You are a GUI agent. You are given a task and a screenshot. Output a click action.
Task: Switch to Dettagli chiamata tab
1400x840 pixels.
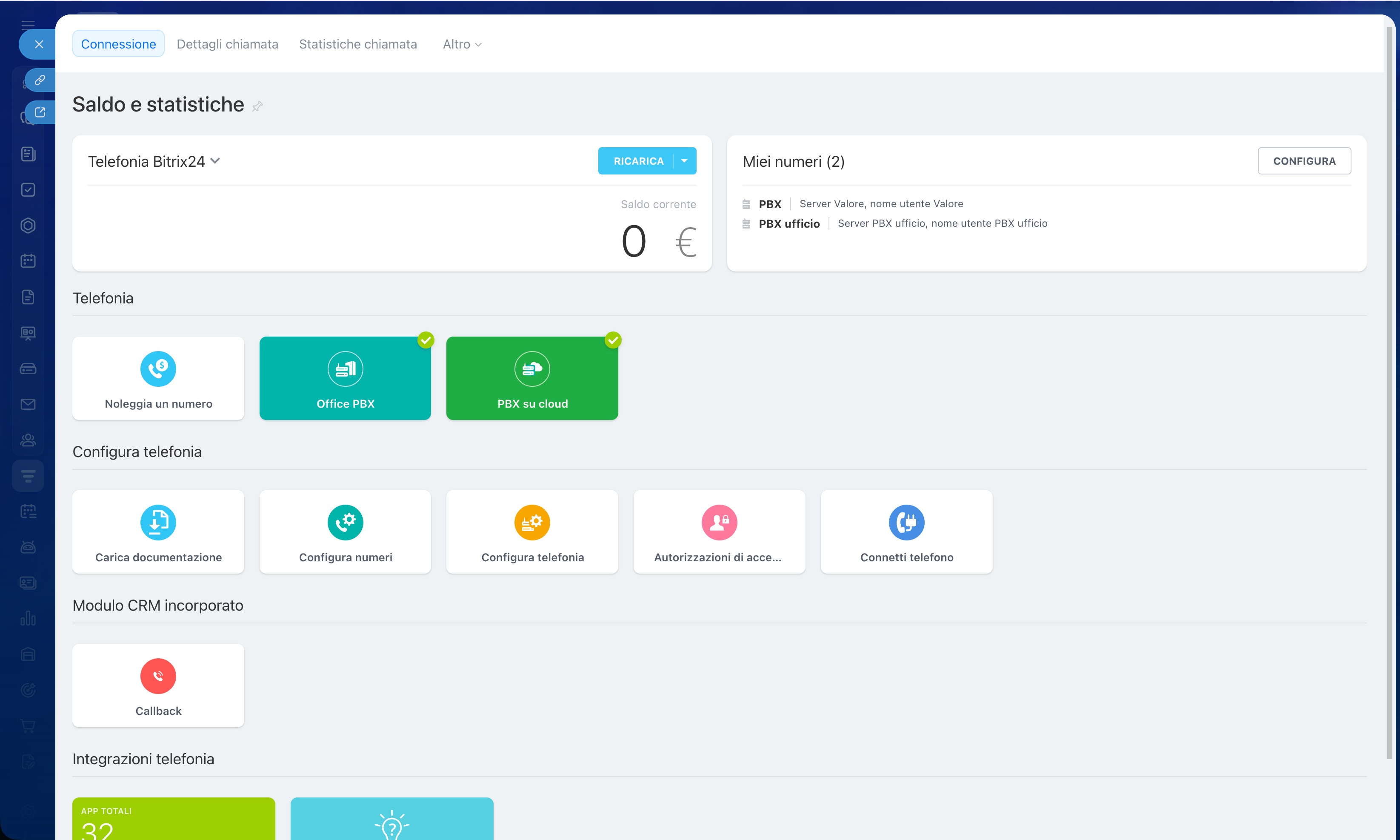click(x=227, y=44)
